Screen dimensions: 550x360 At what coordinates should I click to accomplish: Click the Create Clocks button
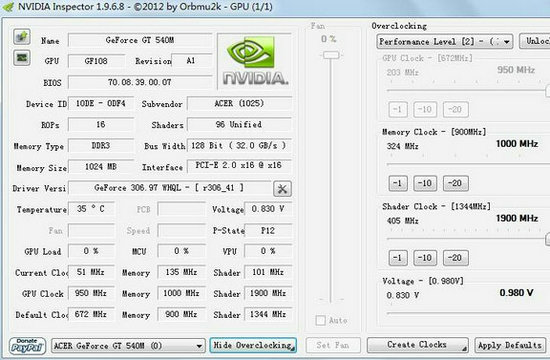pyautogui.click(x=417, y=345)
